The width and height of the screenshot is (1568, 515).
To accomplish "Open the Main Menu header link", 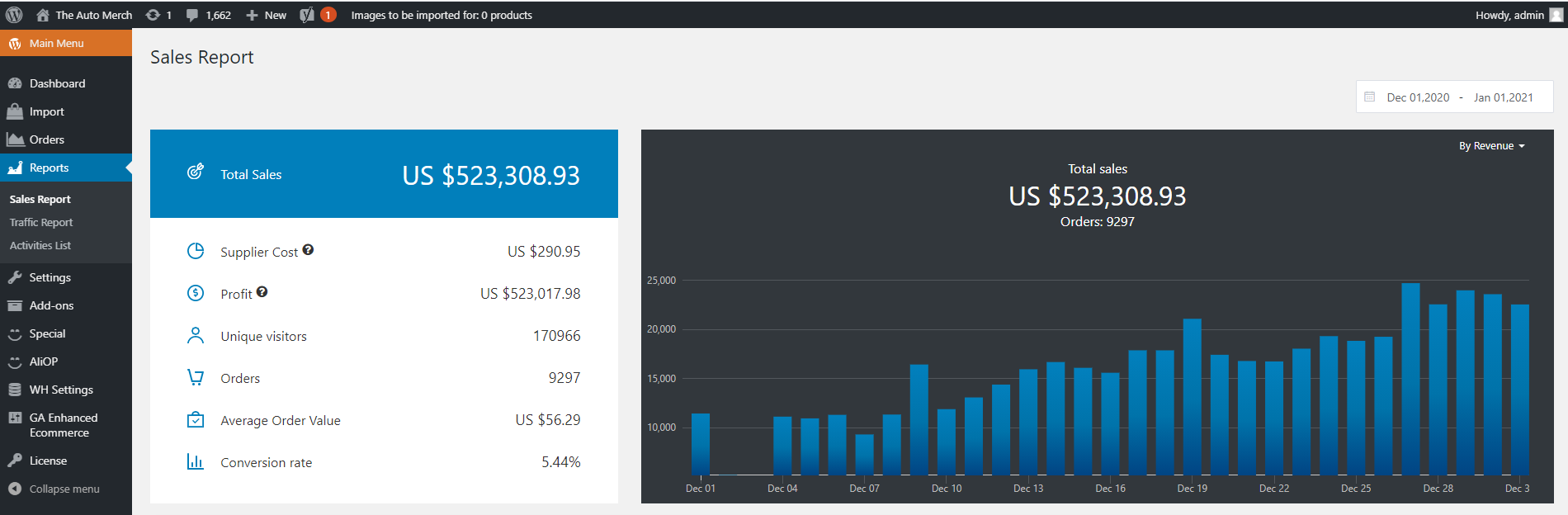I will pyautogui.click(x=56, y=43).
